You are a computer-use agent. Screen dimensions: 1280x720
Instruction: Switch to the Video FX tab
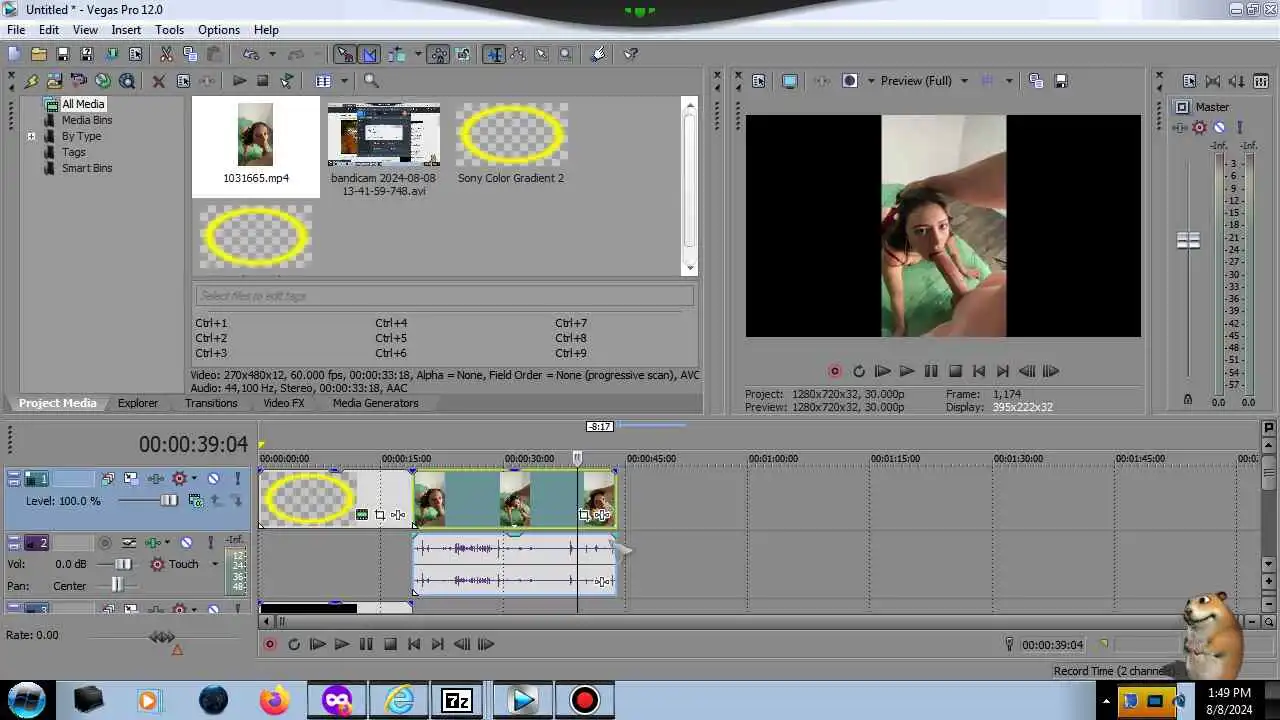click(x=284, y=403)
